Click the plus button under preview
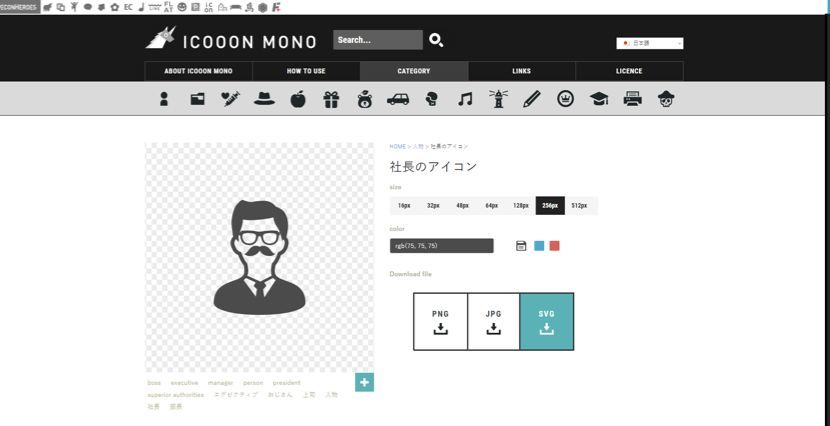This screenshot has width=830, height=426. [364, 382]
